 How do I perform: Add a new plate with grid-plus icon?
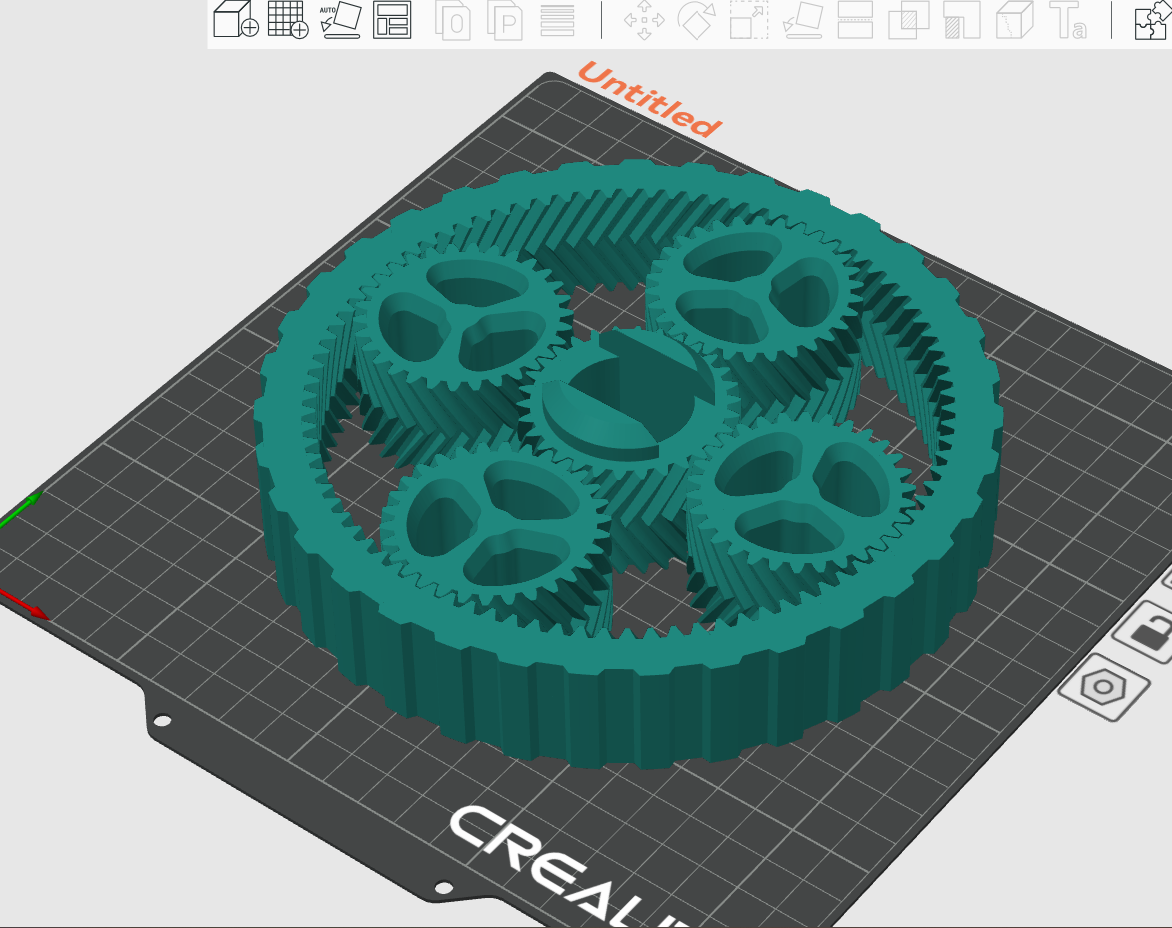[x=288, y=19]
